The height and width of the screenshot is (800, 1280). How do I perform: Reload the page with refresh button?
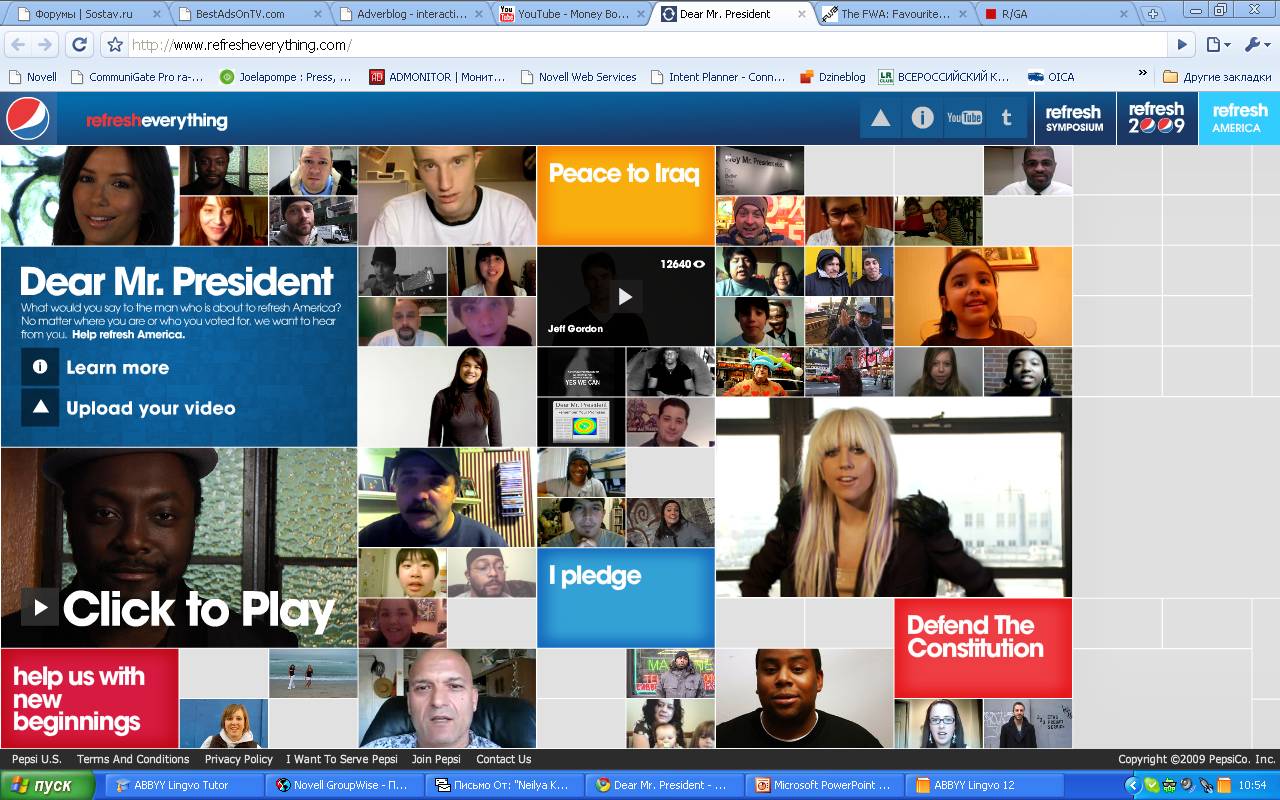click(79, 45)
